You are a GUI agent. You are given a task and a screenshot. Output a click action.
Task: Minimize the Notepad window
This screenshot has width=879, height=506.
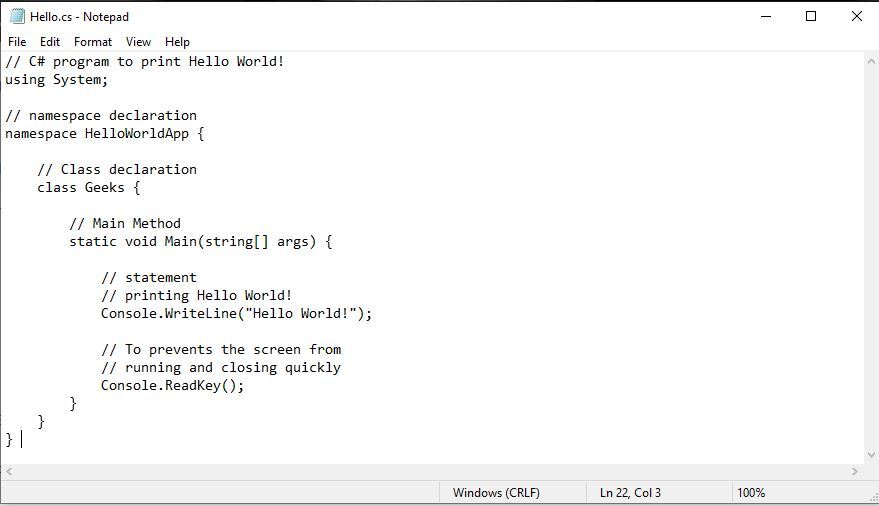(x=766, y=16)
